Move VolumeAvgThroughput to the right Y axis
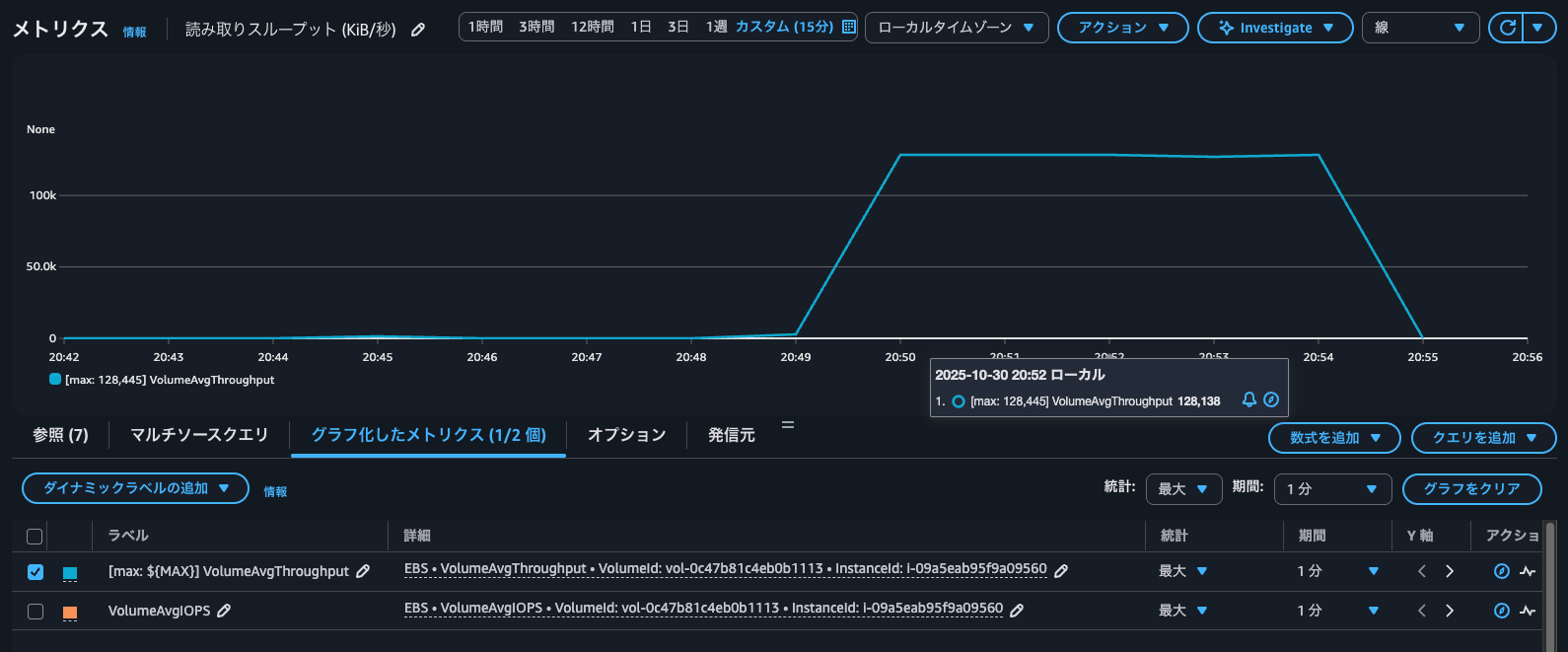Image resolution: width=1568 pixels, height=652 pixels. pos(1450,571)
